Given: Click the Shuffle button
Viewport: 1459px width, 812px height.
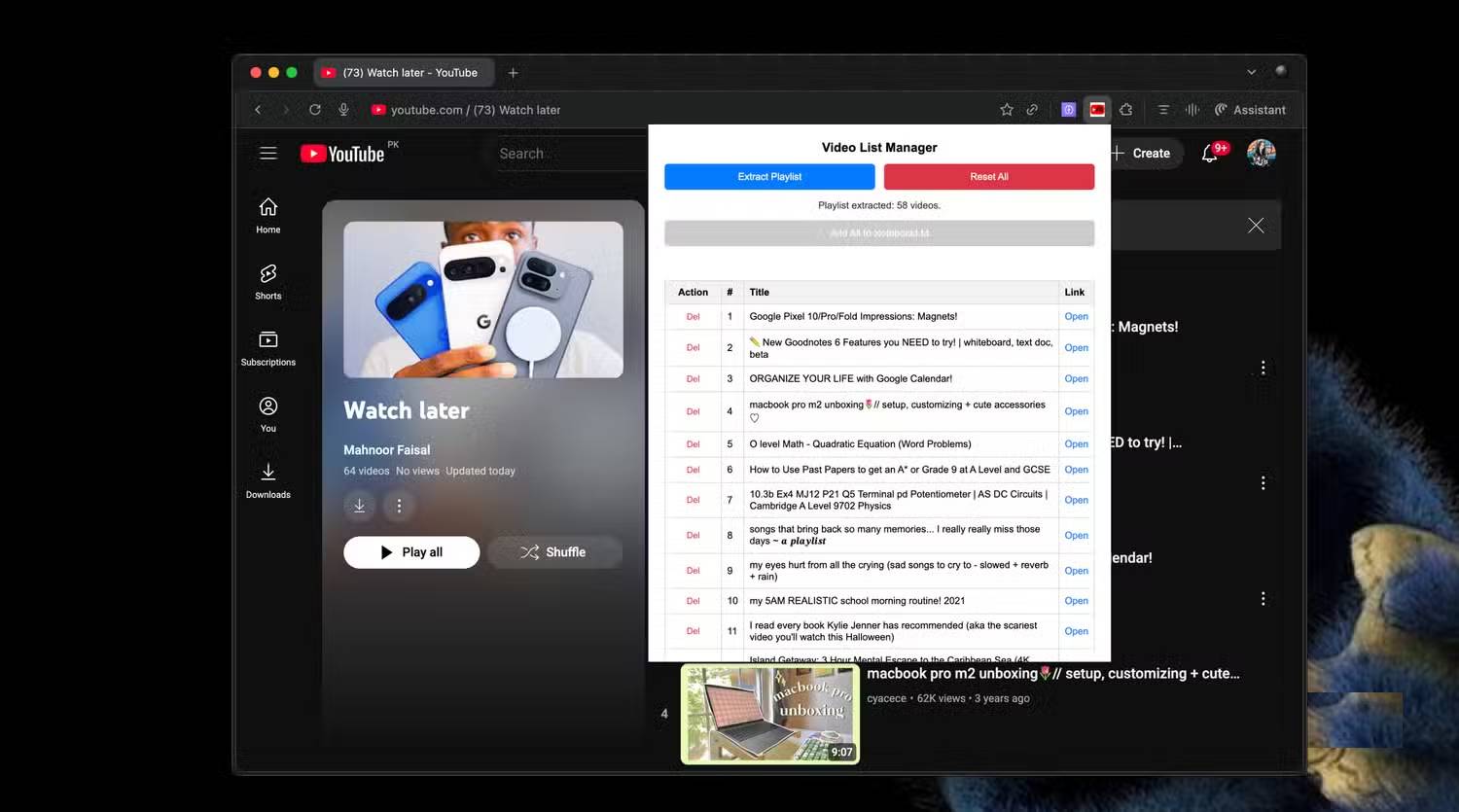Looking at the screenshot, I should [x=553, y=552].
